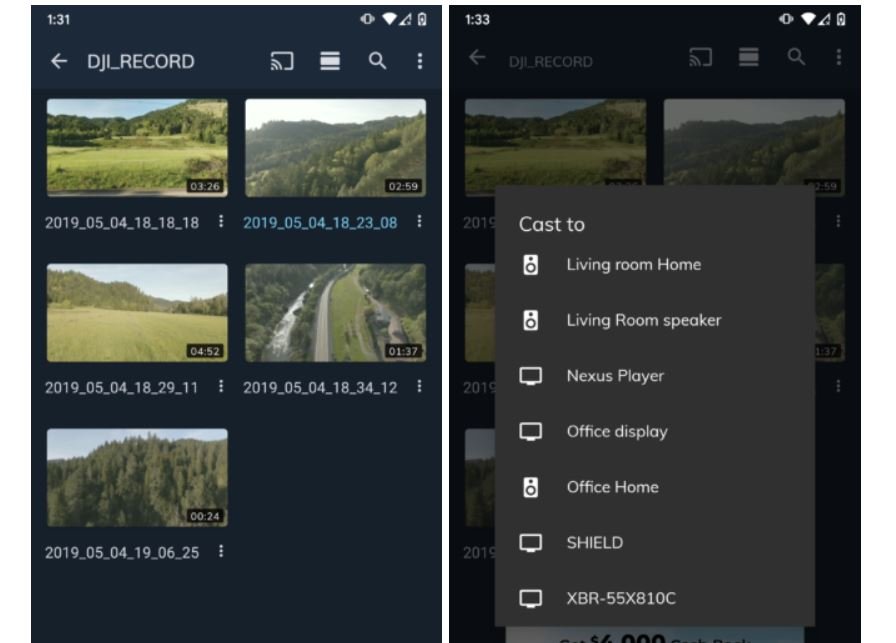
Task: Click the speaker icon beside Living room Home
Action: pyautogui.click(x=531, y=265)
